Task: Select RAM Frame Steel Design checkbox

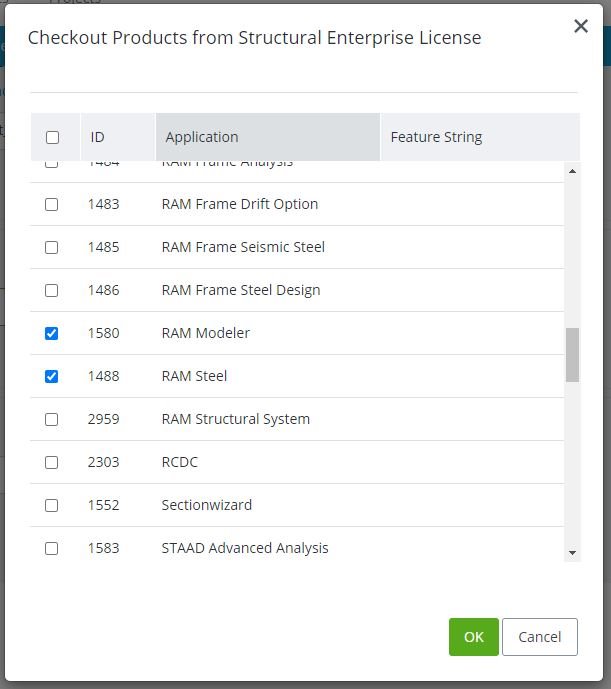Action: [52, 290]
